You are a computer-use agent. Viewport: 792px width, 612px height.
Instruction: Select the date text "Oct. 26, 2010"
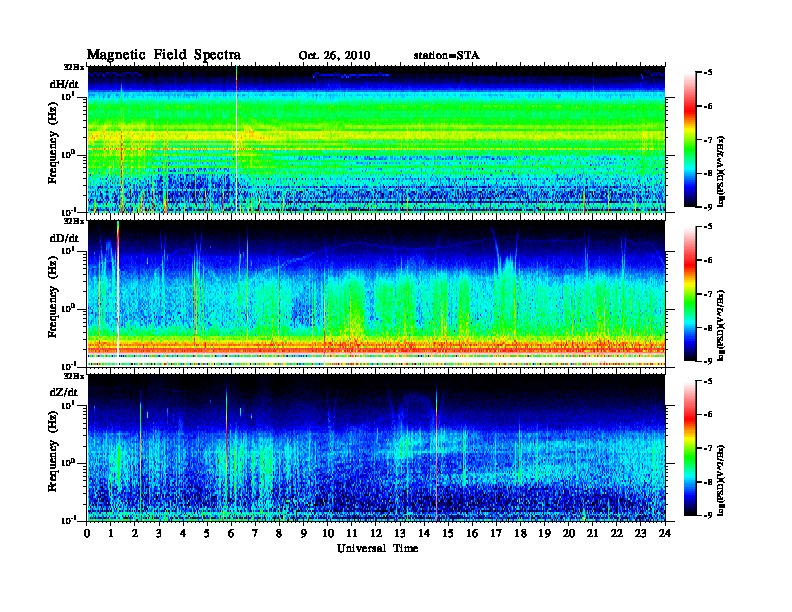334,56
